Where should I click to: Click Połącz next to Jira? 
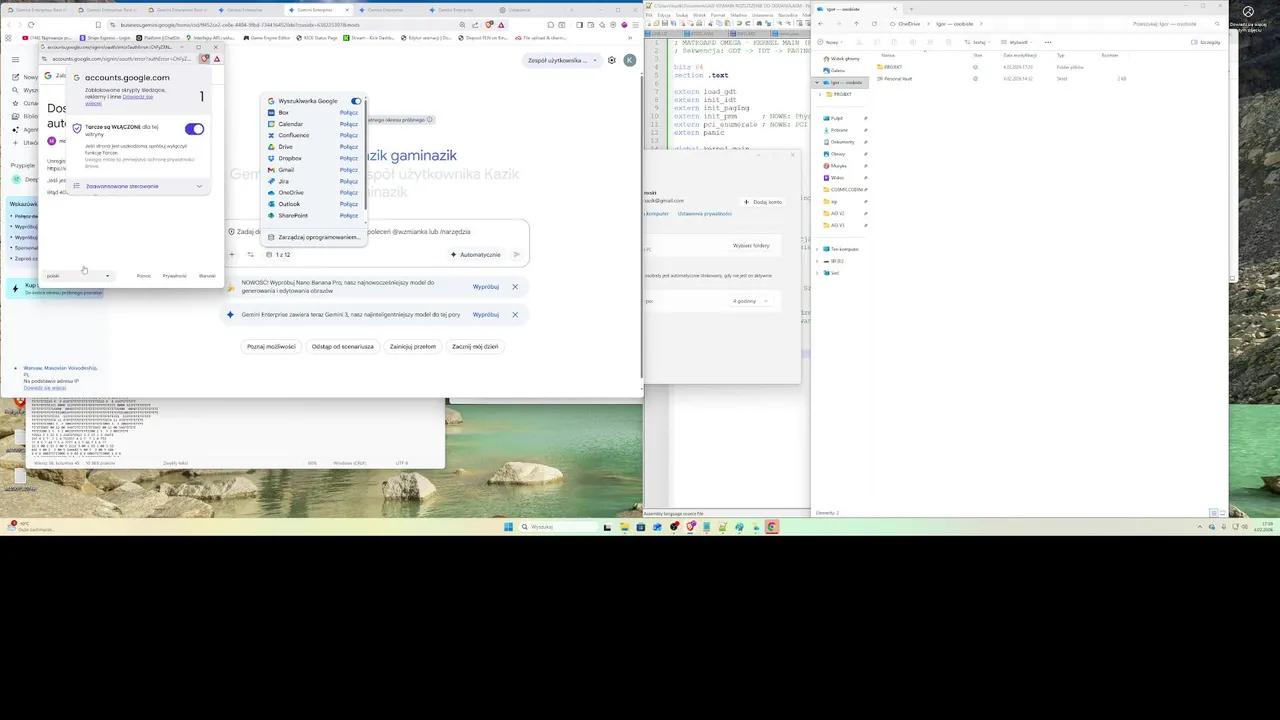click(x=349, y=181)
